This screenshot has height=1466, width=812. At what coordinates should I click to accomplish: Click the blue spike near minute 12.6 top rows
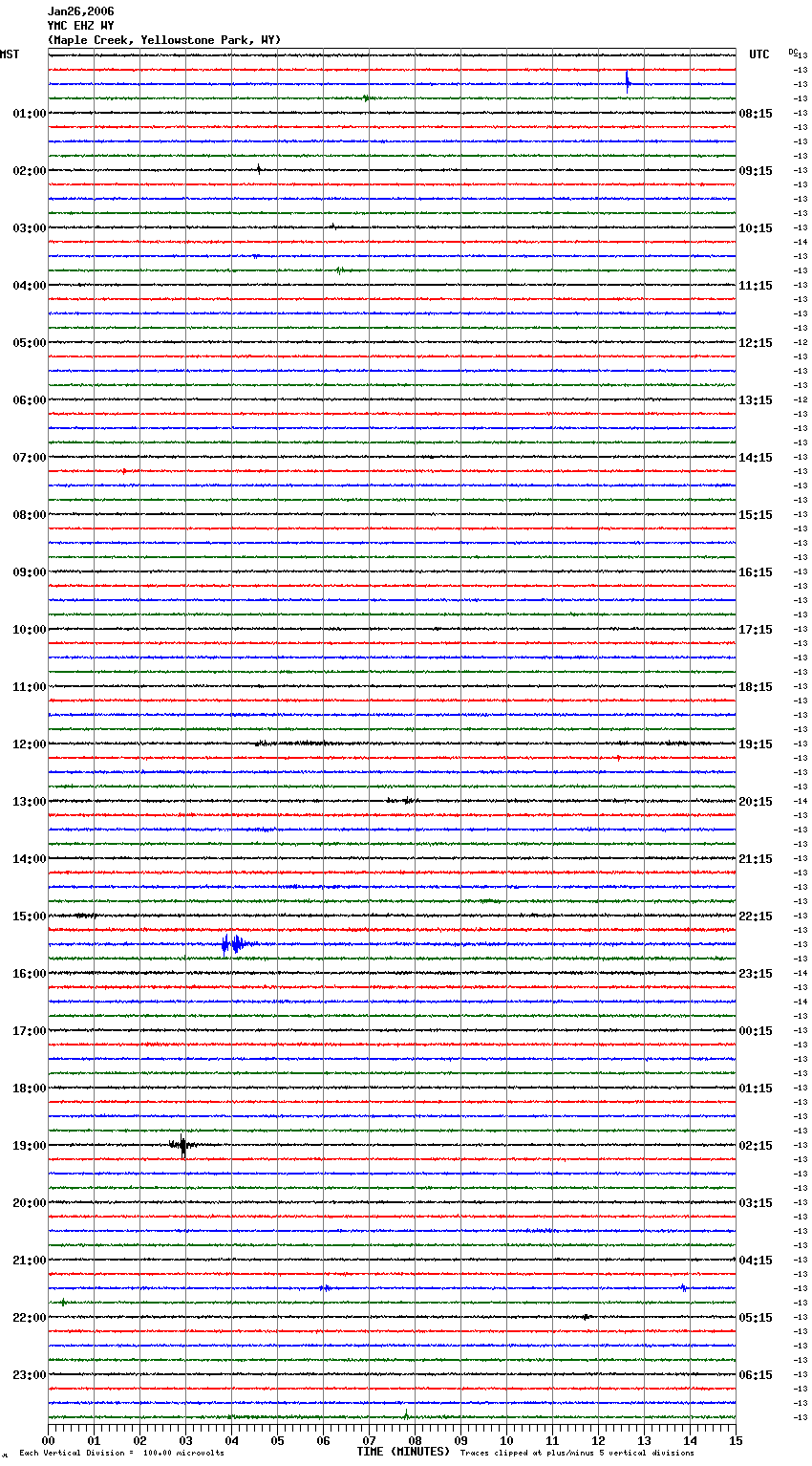[628, 81]
